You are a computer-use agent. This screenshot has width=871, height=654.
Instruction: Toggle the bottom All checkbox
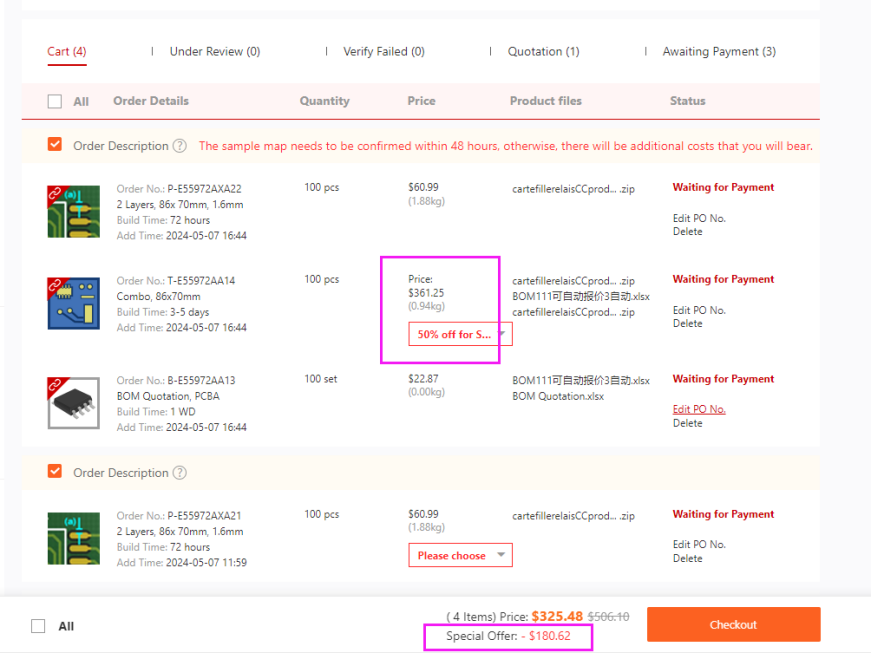tap(38, 626)
